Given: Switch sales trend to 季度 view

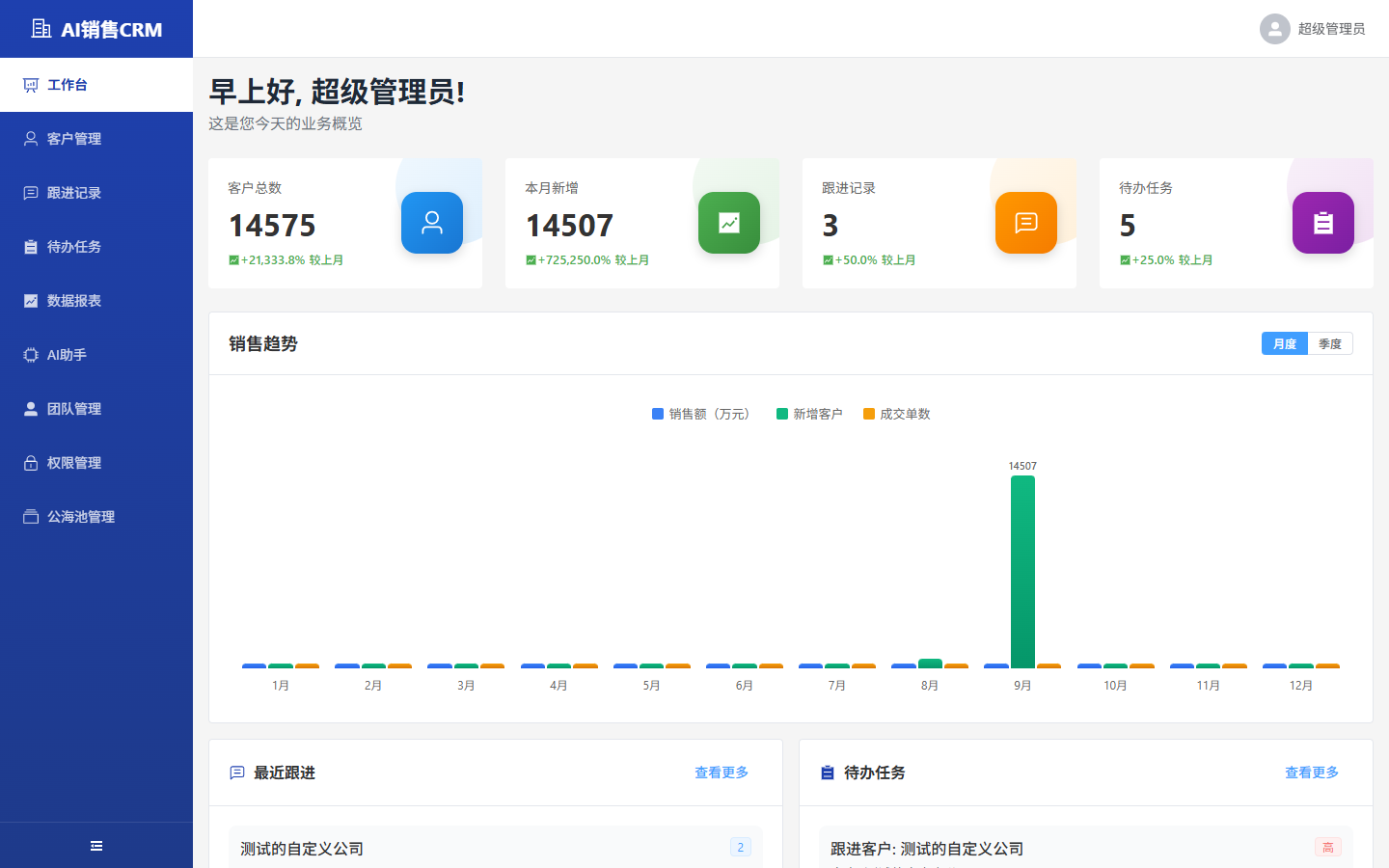Looking at the screenshot, I should 1330,343.
